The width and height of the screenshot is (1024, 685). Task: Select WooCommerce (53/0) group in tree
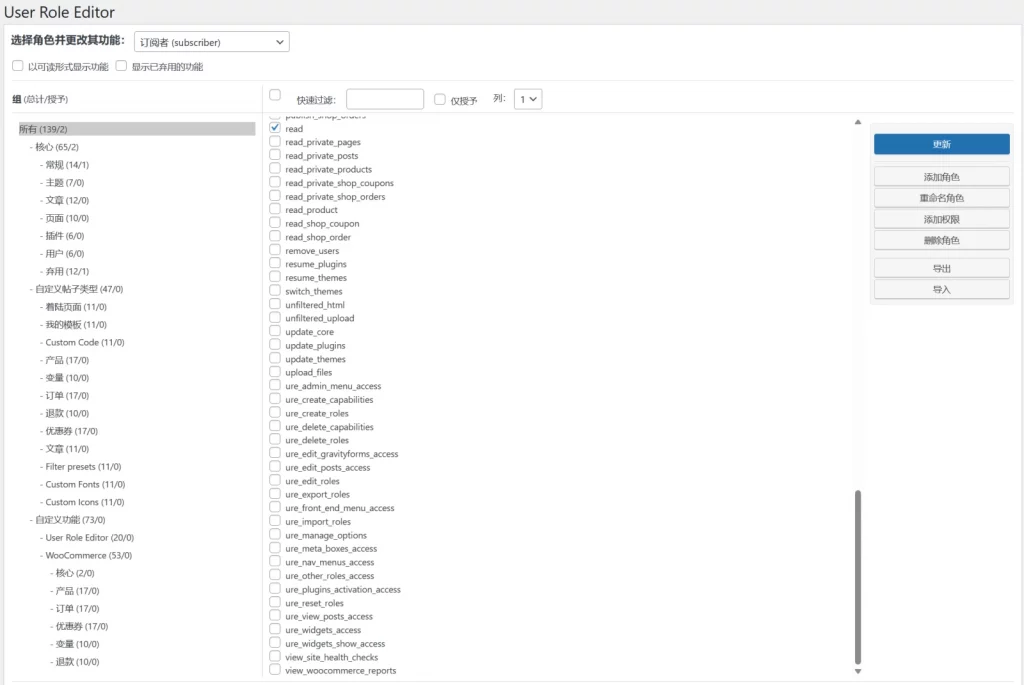click(88, 555)
